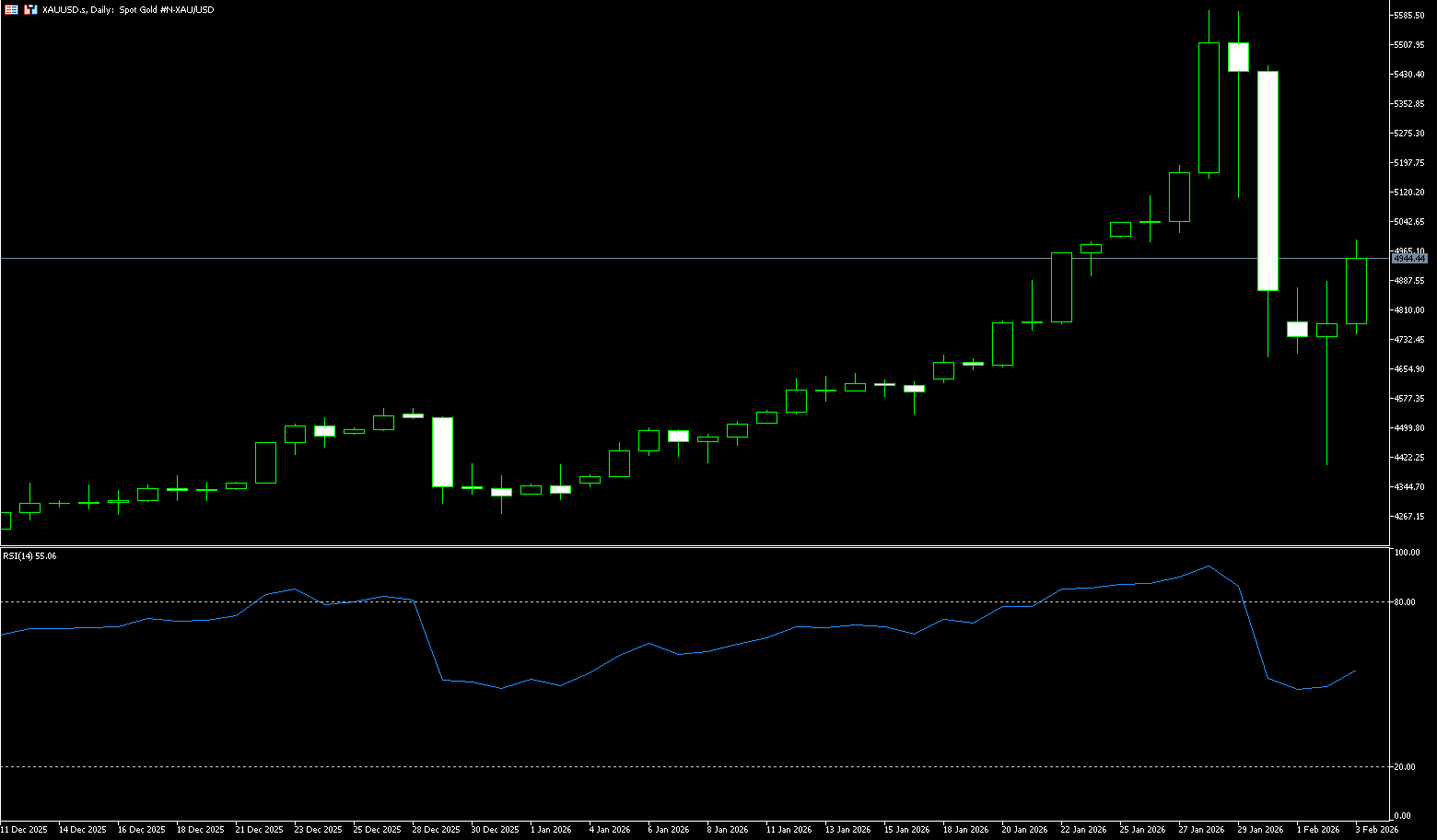Click the one-click trading panel icon
The width and height of the screenshot is (1437, 840).
30,9
